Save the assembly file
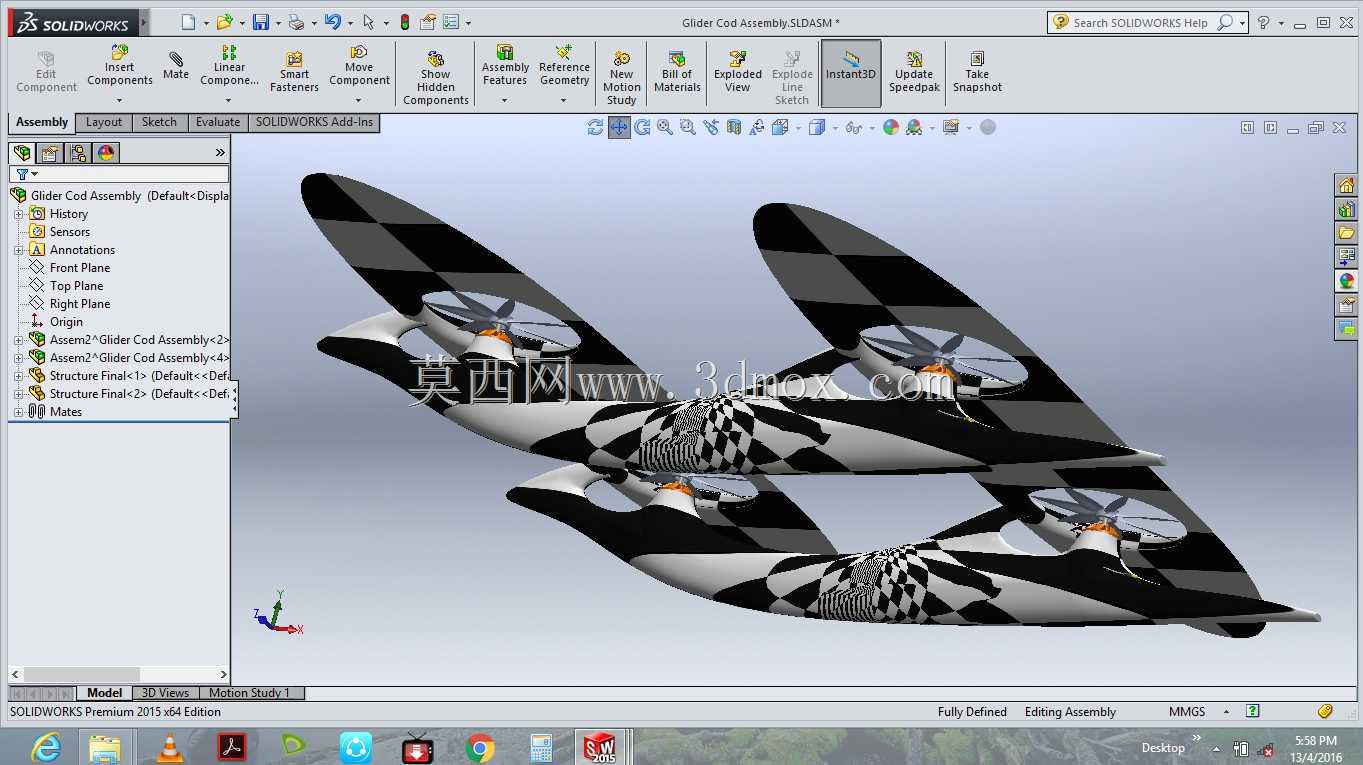Screen dimensions: 1363x765 click(260, 22)
